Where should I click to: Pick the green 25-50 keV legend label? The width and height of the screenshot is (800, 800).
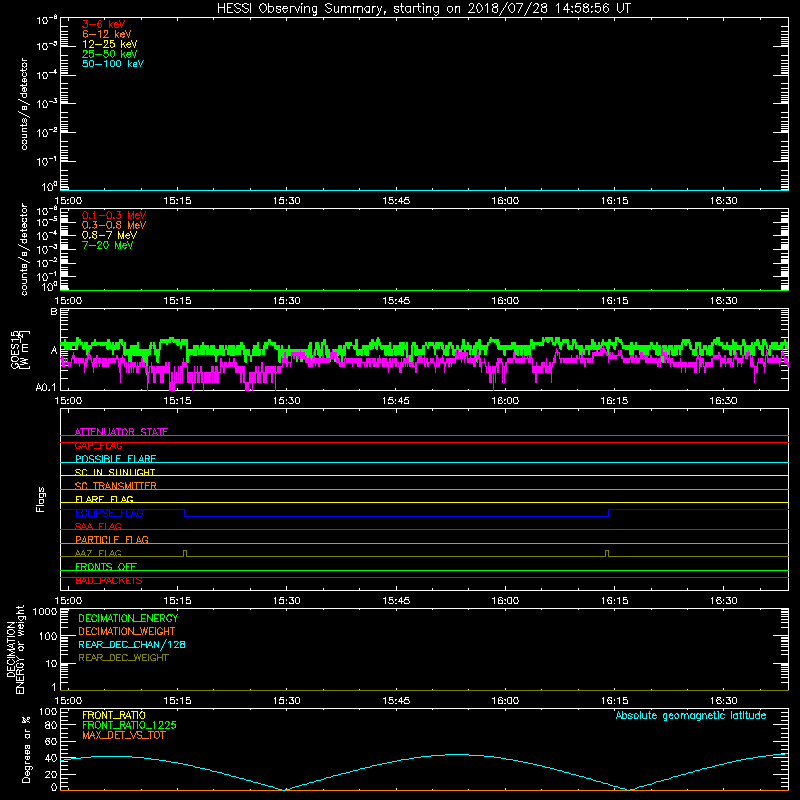point(110,54)
